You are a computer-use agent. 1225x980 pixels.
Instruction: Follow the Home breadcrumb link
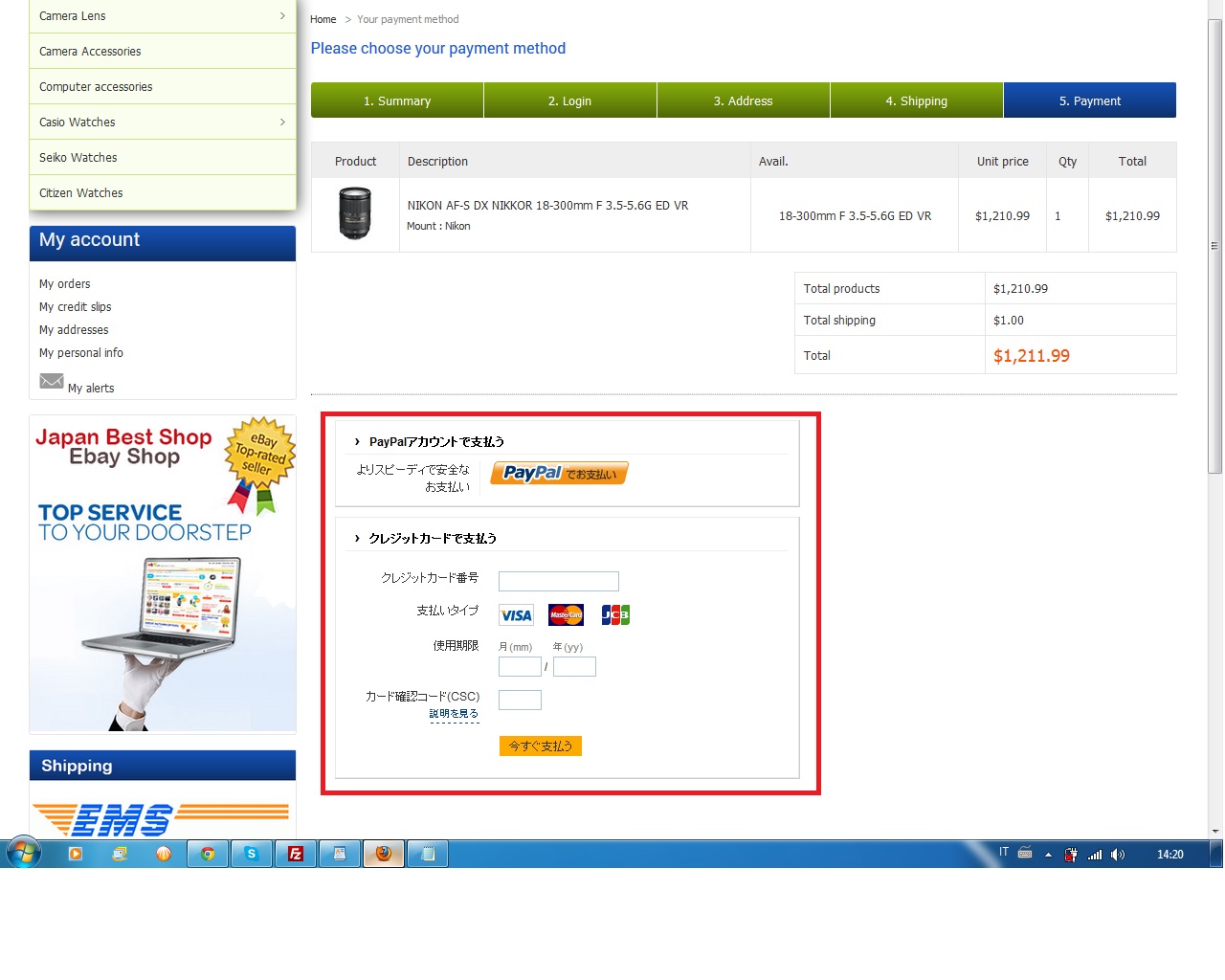tap(323, 19)
